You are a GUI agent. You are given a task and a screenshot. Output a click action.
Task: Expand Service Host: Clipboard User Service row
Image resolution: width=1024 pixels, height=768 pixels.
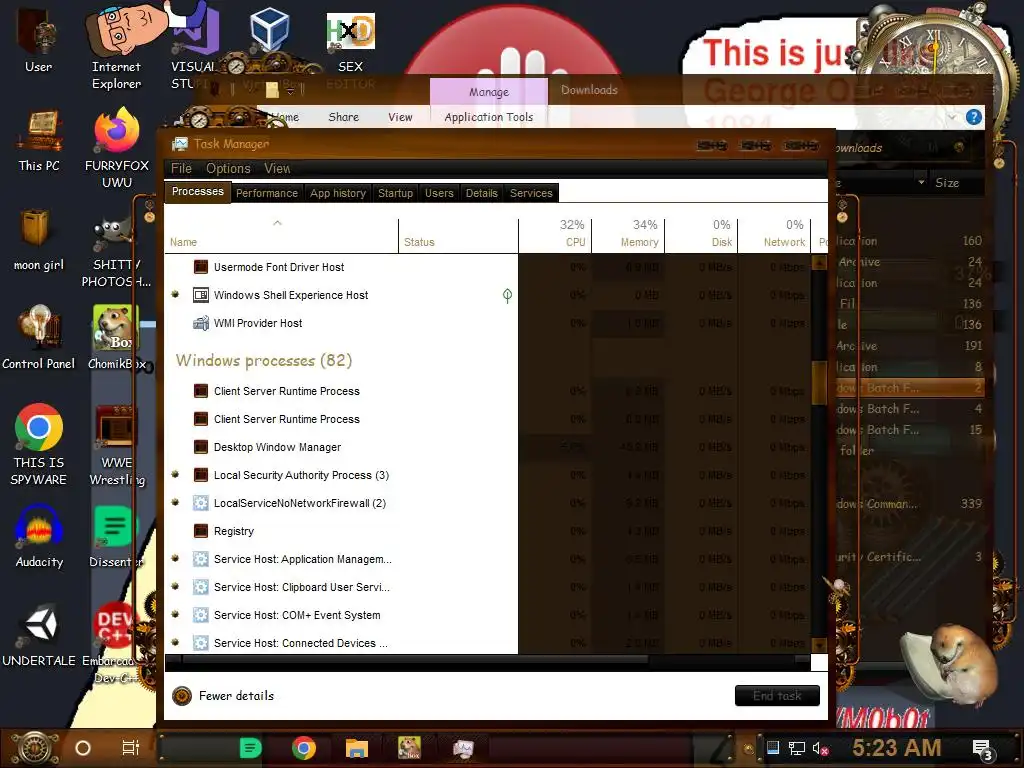tap(175, 587)
